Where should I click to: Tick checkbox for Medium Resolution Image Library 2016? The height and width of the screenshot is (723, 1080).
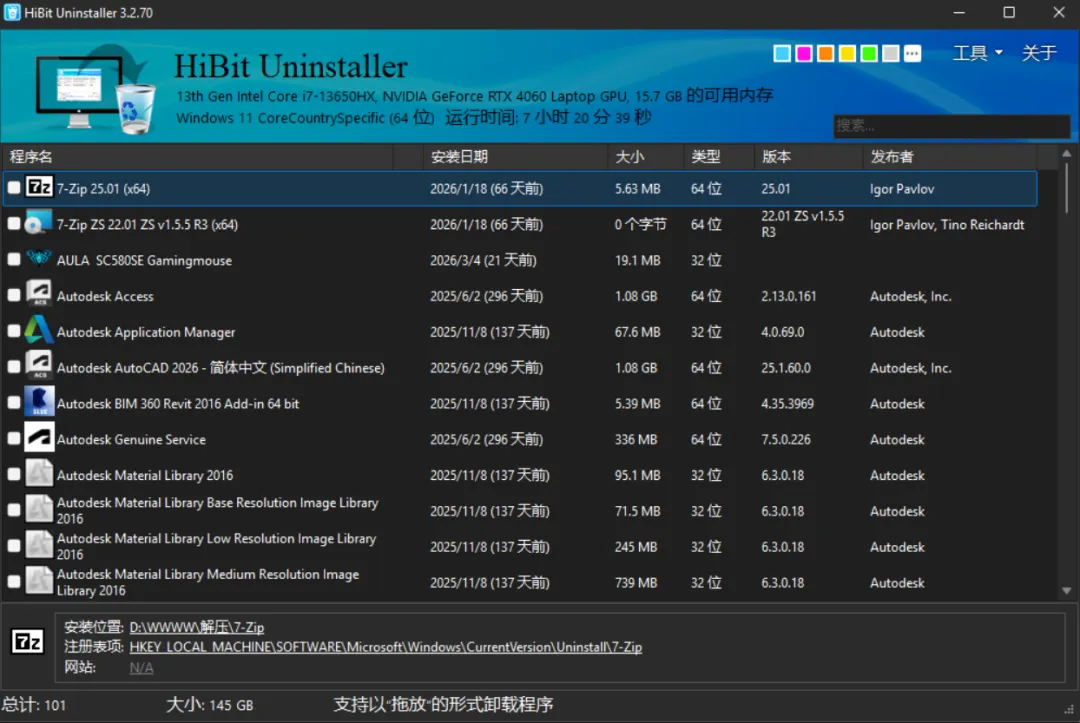point(14,582)
